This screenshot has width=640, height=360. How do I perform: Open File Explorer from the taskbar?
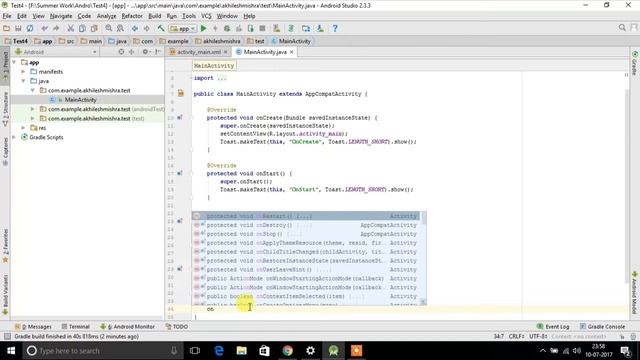tap(242, 351)
